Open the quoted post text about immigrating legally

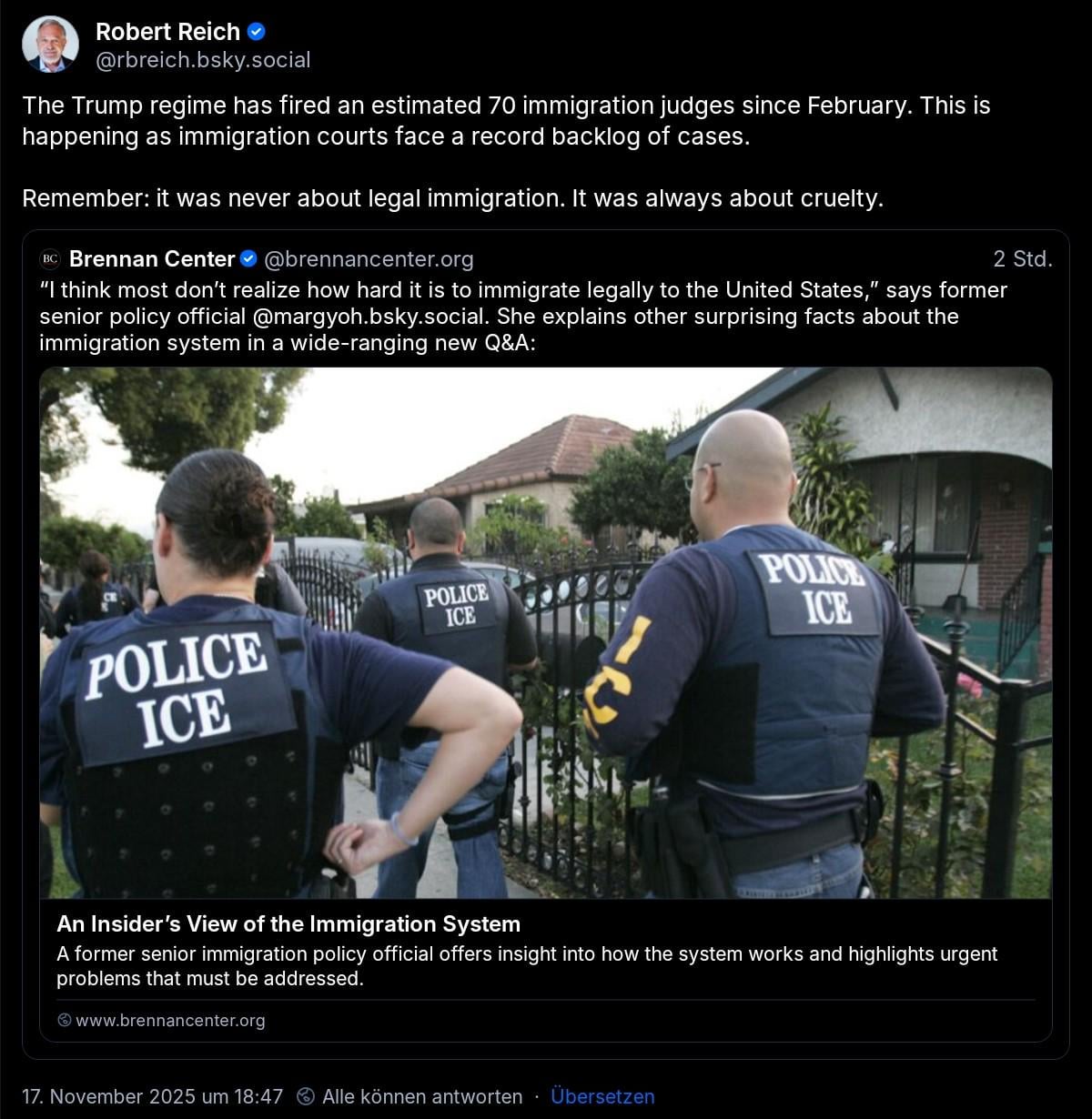[523, 317]
